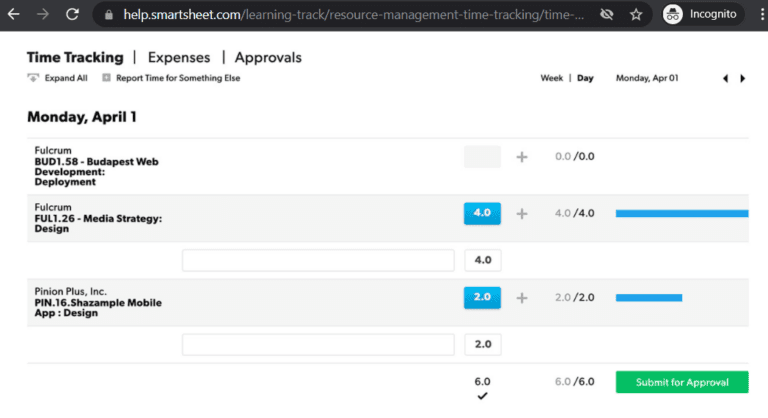Click the Expand All icon
Viewport: 768px width, 418px height.
pos(33,78)
